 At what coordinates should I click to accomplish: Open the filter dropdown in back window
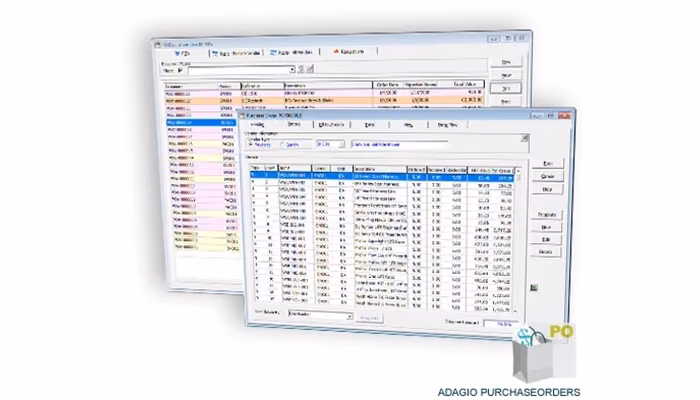pos(292,70)
